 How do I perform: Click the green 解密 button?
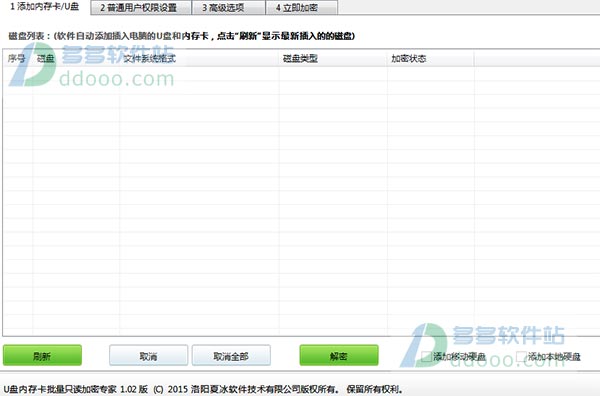(x=339, y=355)
